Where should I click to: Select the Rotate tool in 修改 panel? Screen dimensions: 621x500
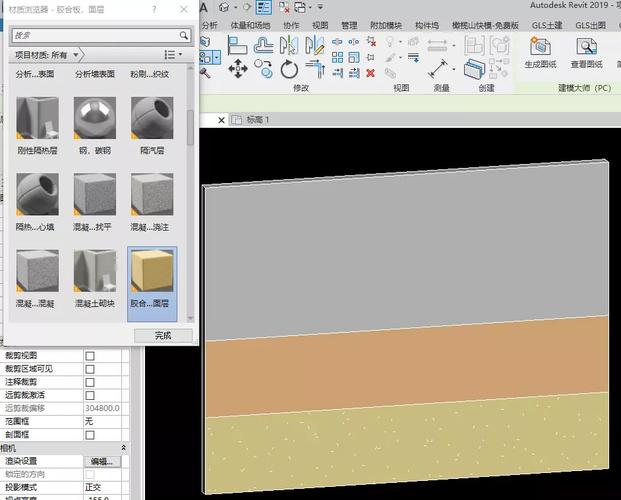pos(290,68)
